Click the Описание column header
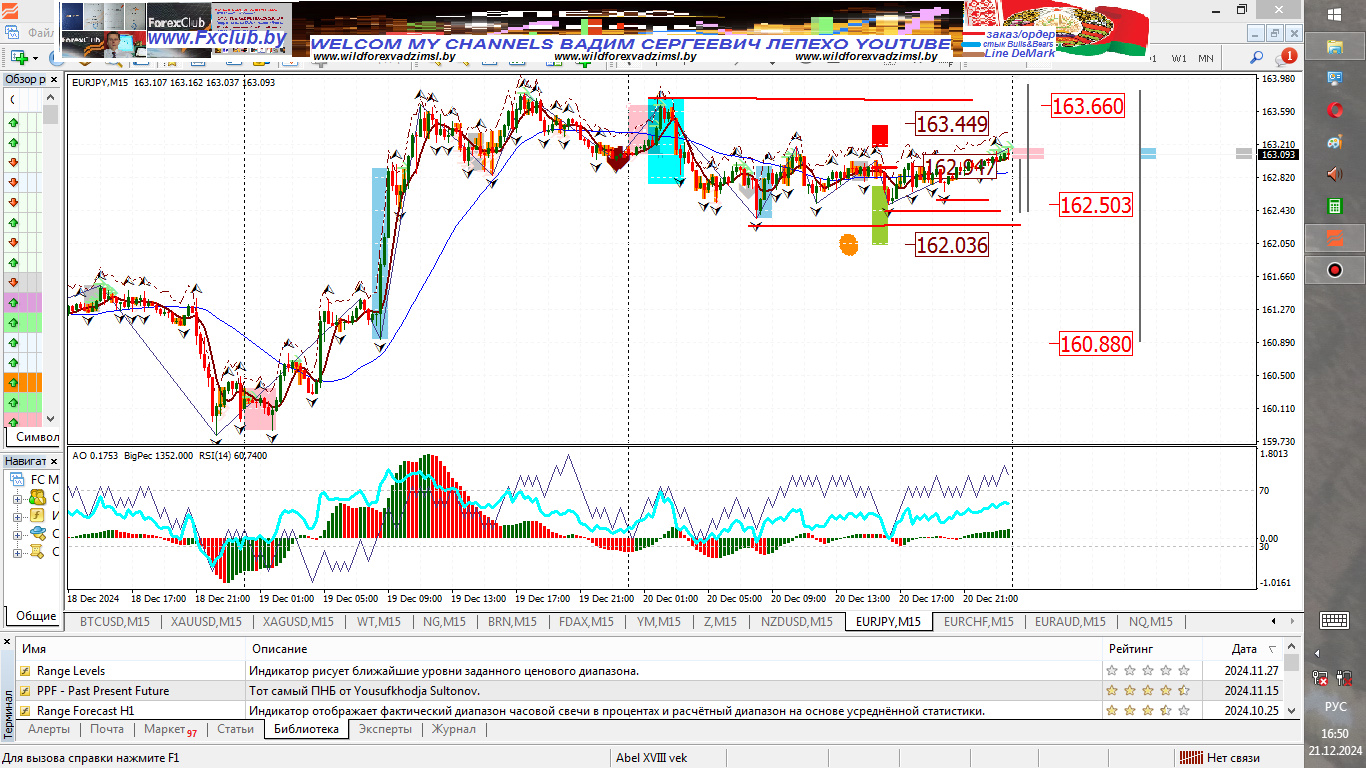 pos(673,650)
